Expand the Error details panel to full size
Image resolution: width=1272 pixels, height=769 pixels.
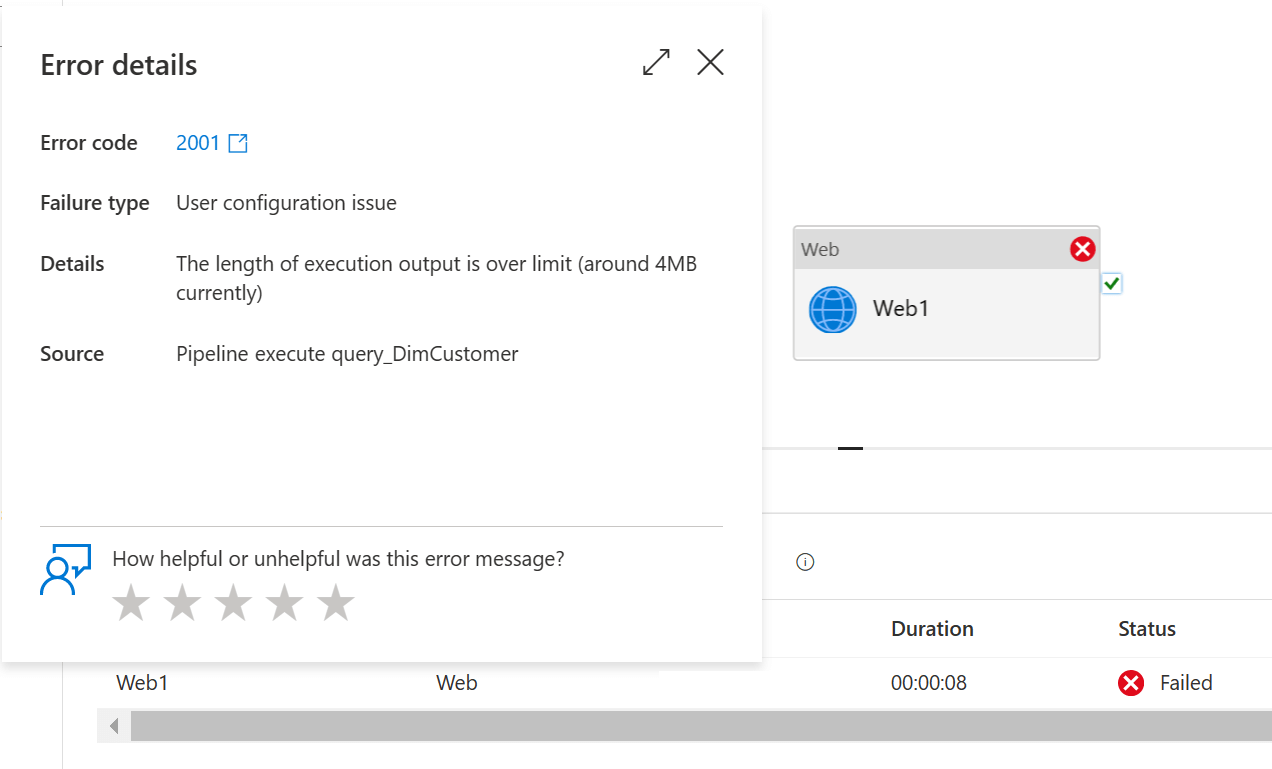tap(656, 62)
